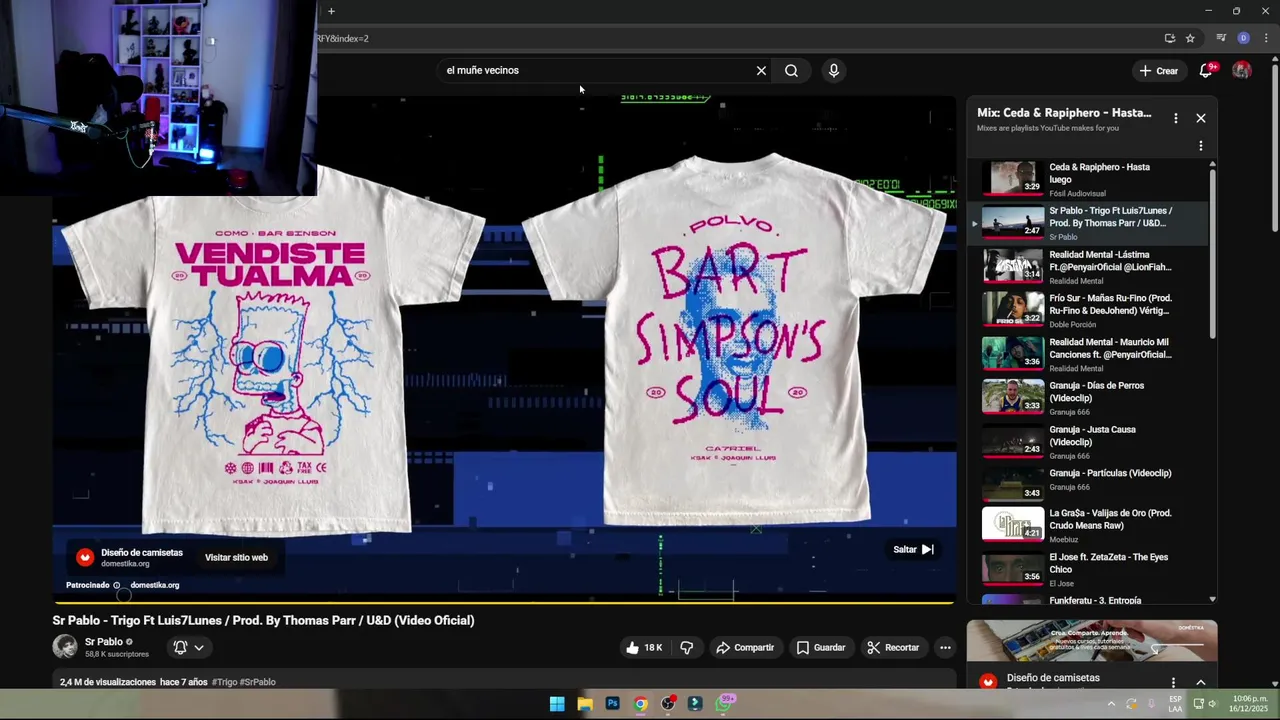1280x720 pixels.
Task: Open YouTube notifications bell
Action: (1206, 71)
